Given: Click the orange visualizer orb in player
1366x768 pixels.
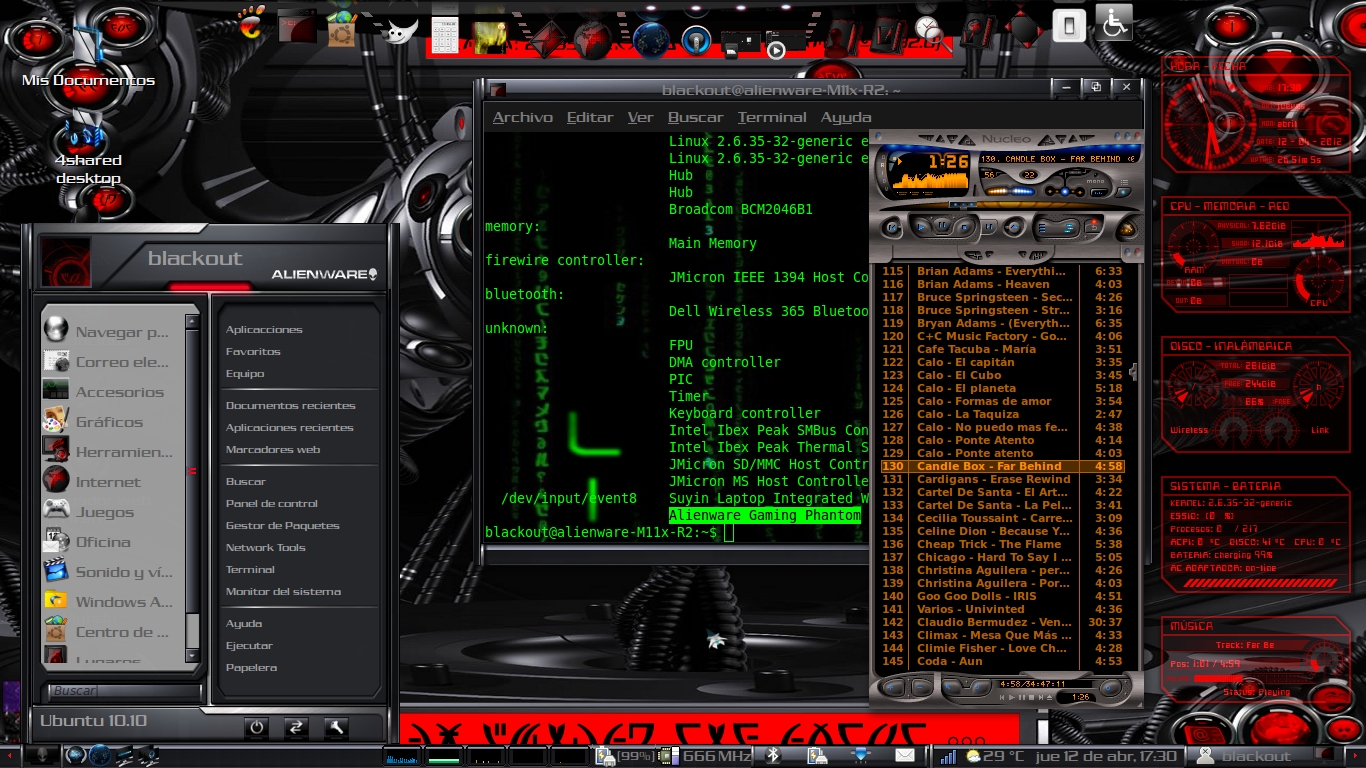Looking at the screenshot, I should point(1127,229).
